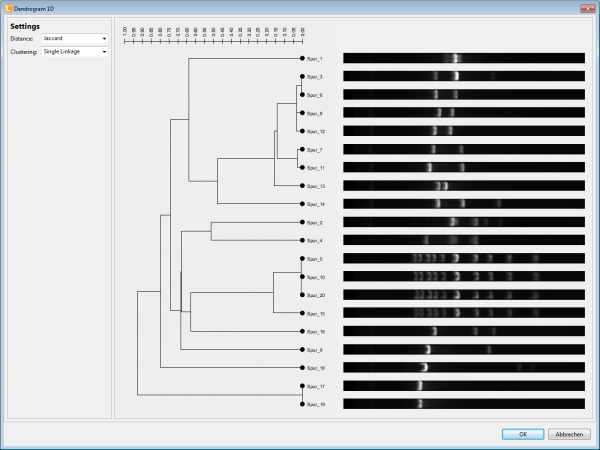Select the node dot for Spur_9
This screenshot has width=600, height=450.
pos(302,350)
